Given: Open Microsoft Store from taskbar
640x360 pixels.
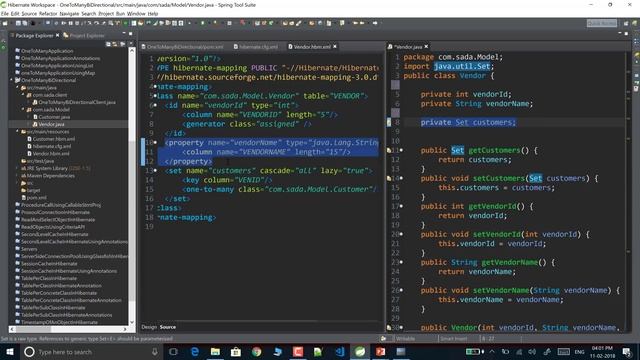Looking at the screenshot, I should pos(236,351).
